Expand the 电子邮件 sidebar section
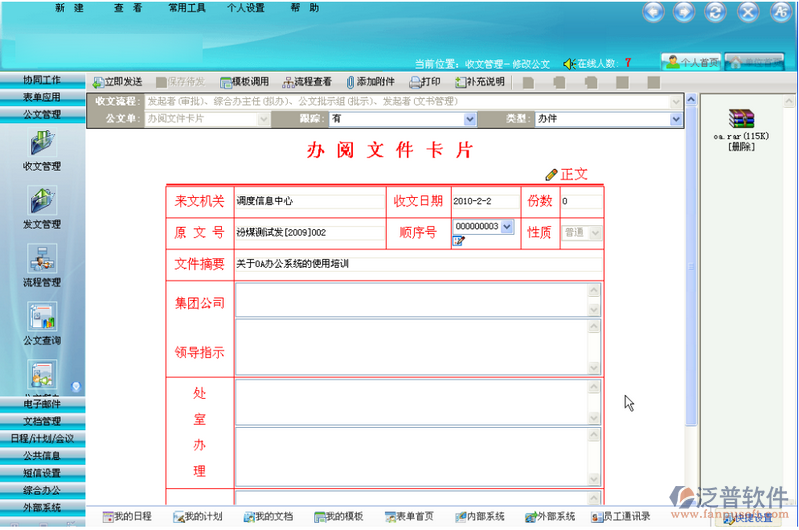This screenshot has width=799, height=530. click(42, 404)
